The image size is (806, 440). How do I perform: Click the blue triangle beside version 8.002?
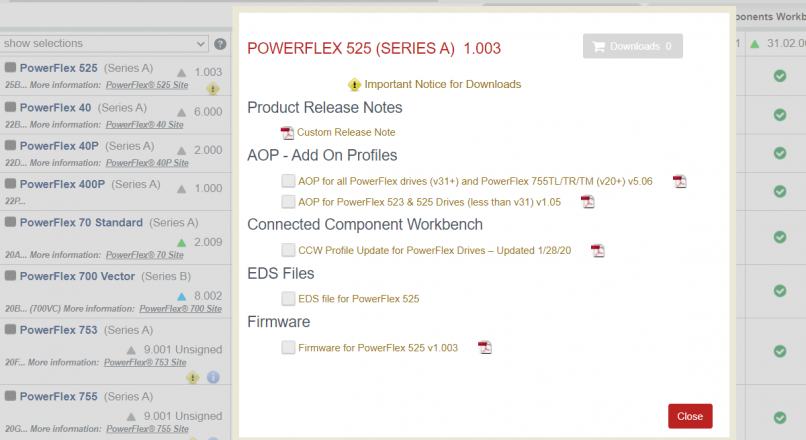pos(181,297)
